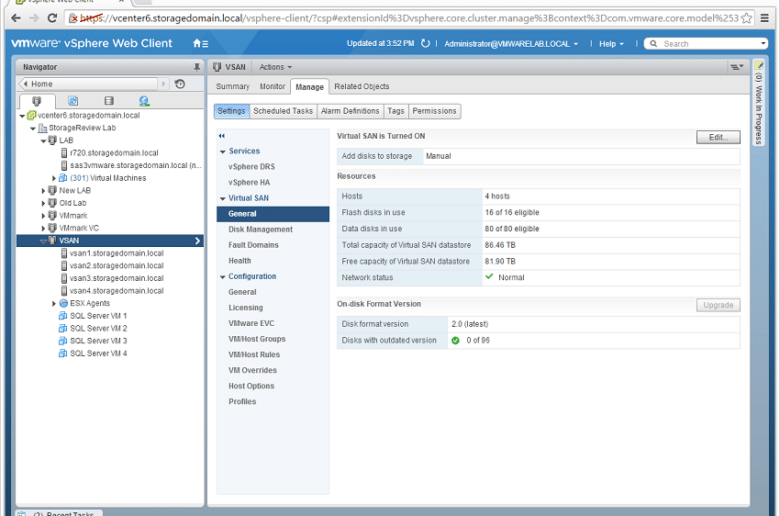The image size is (780, 516).
Task: Click the browser back arrow
Action: [15, 18]
